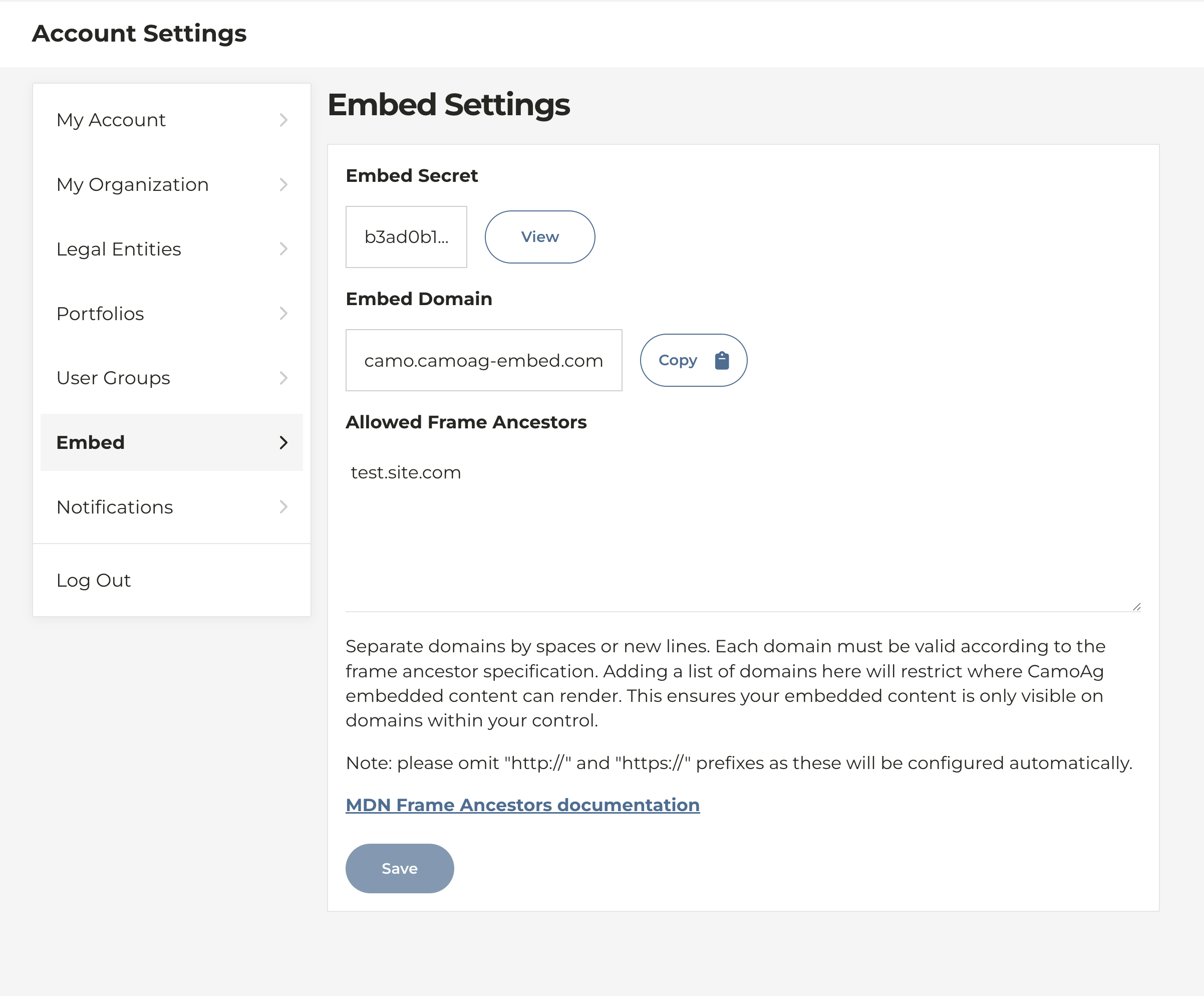1204x996 pixels.
Task: Click the Embed Domain text field
Action: pyautogui.click(x=483, y=360)
